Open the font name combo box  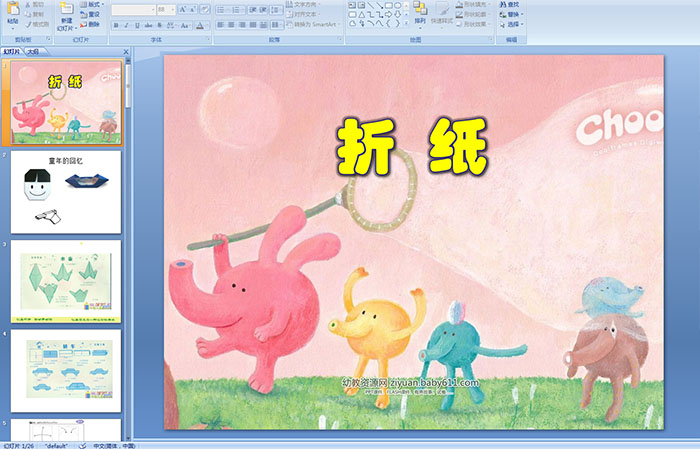click(133, 9)
